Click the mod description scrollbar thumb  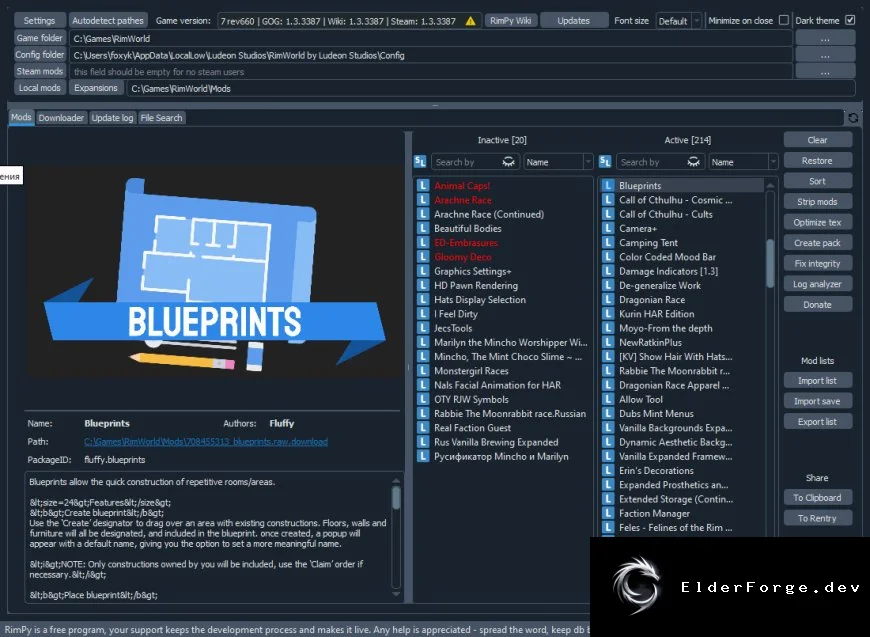pos(396,497)
